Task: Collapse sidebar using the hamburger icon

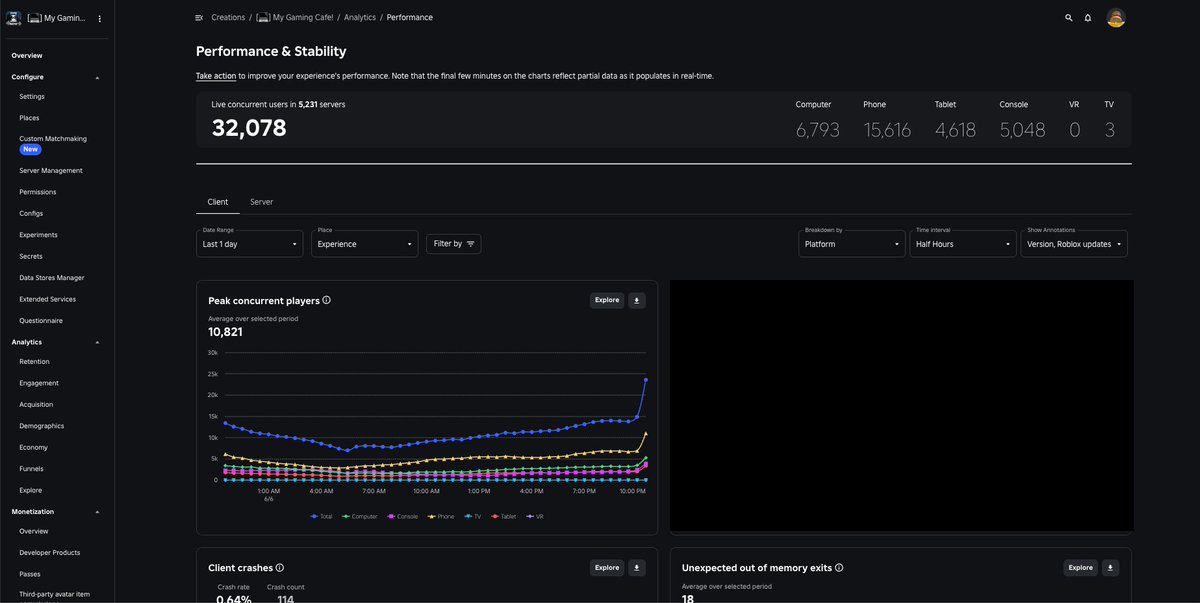Action: coord(199,18)
